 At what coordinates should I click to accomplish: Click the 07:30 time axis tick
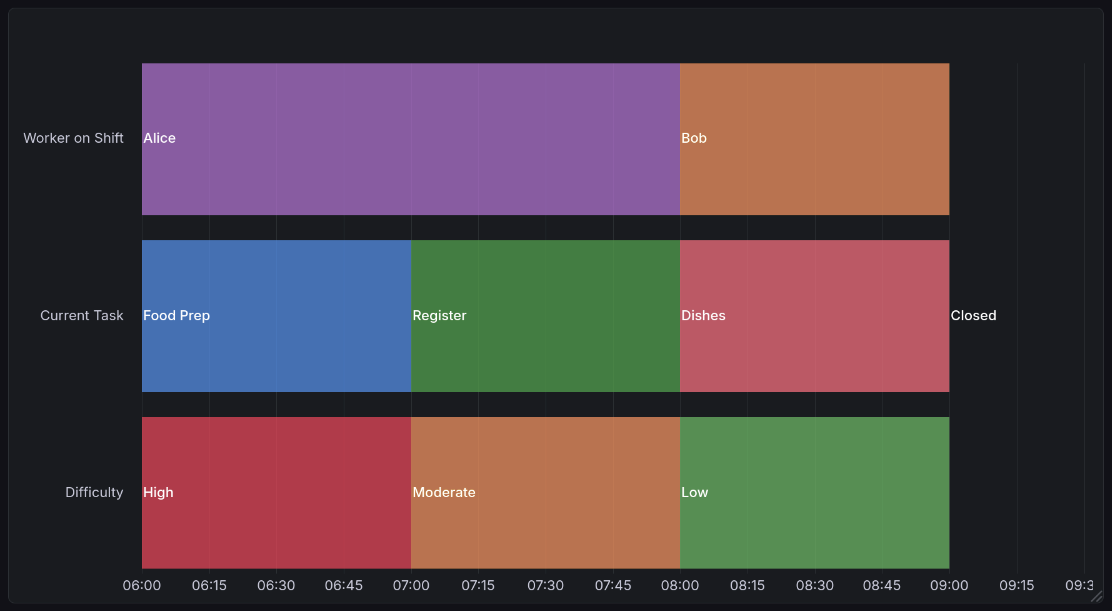(545, 585)
